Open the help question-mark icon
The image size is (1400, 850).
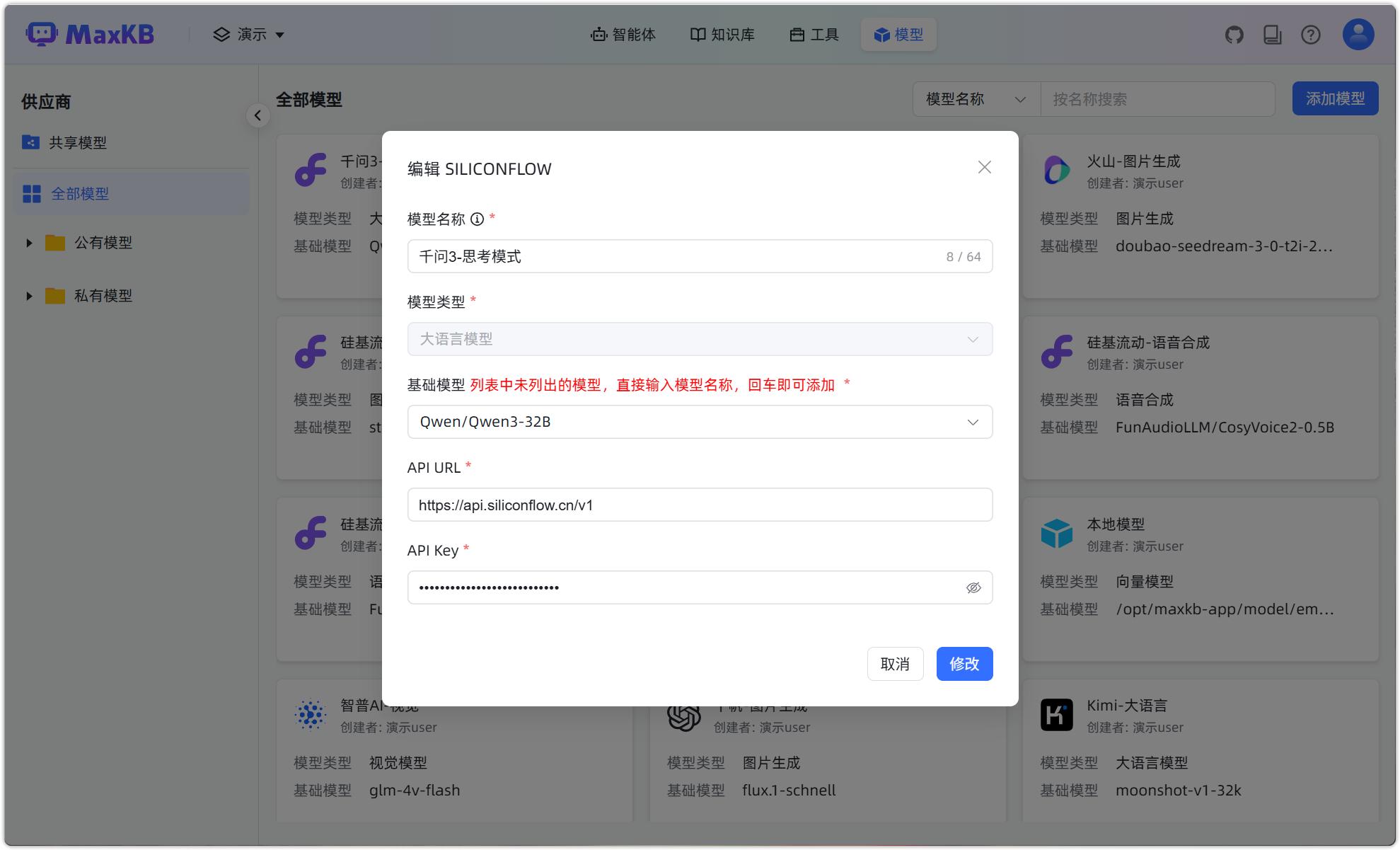[x=1310, y=34]
